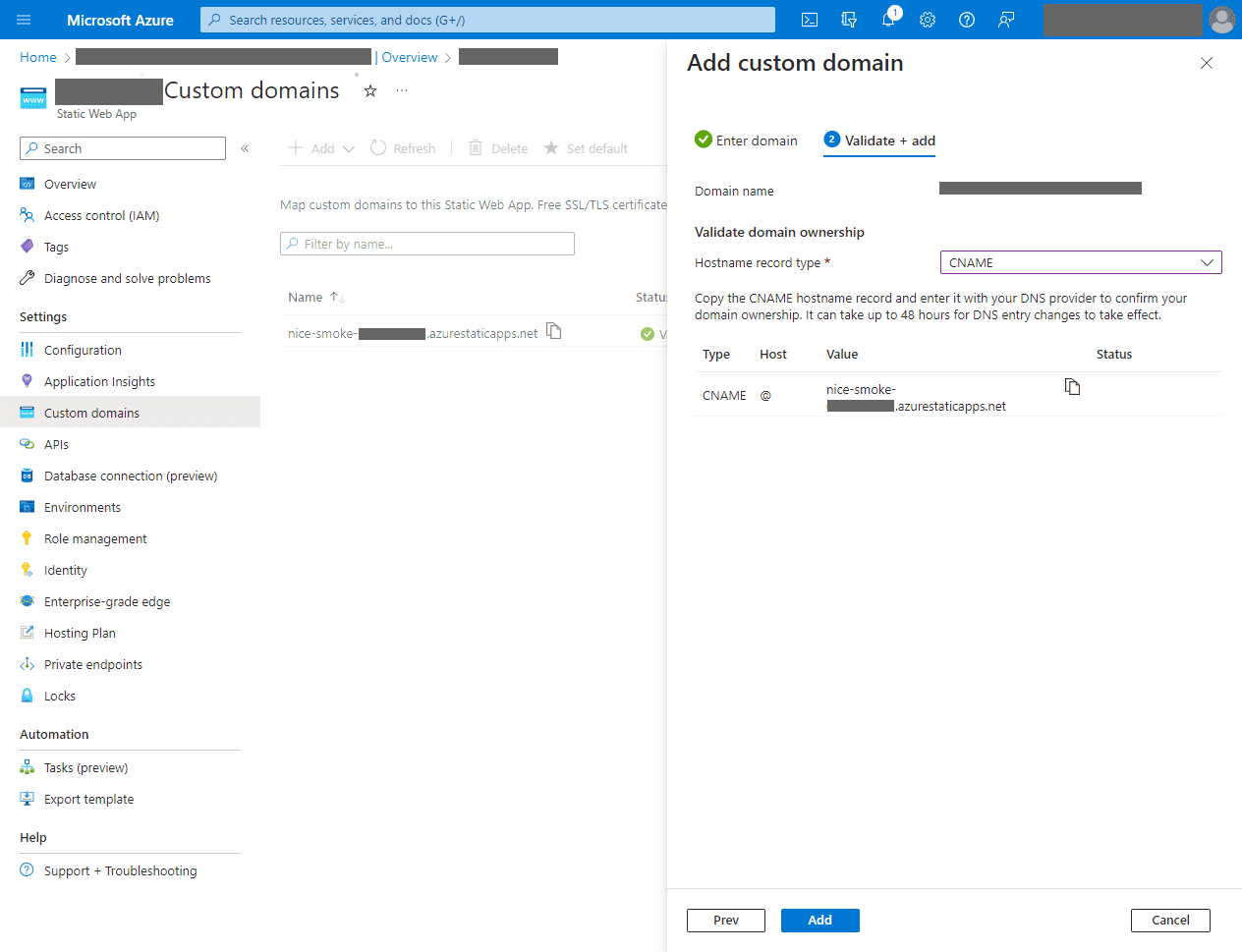Click the Prev button

725,920
